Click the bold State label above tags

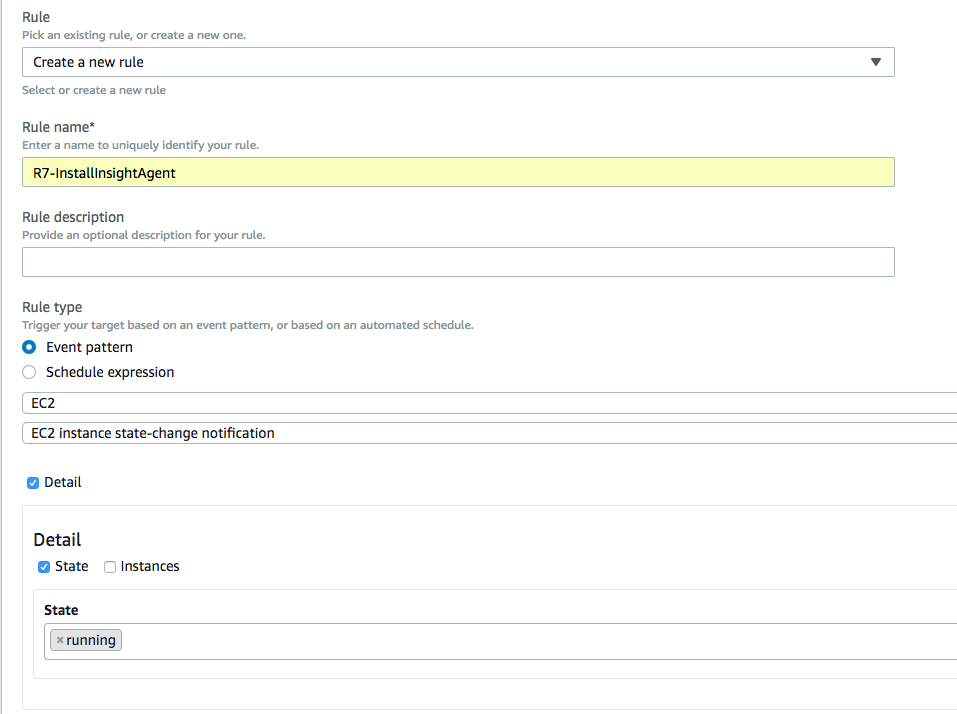pos(61,610)
